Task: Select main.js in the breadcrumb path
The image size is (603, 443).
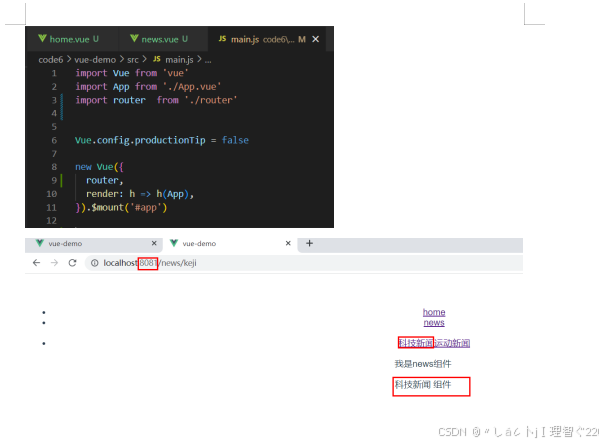Action: coord(179,60)
